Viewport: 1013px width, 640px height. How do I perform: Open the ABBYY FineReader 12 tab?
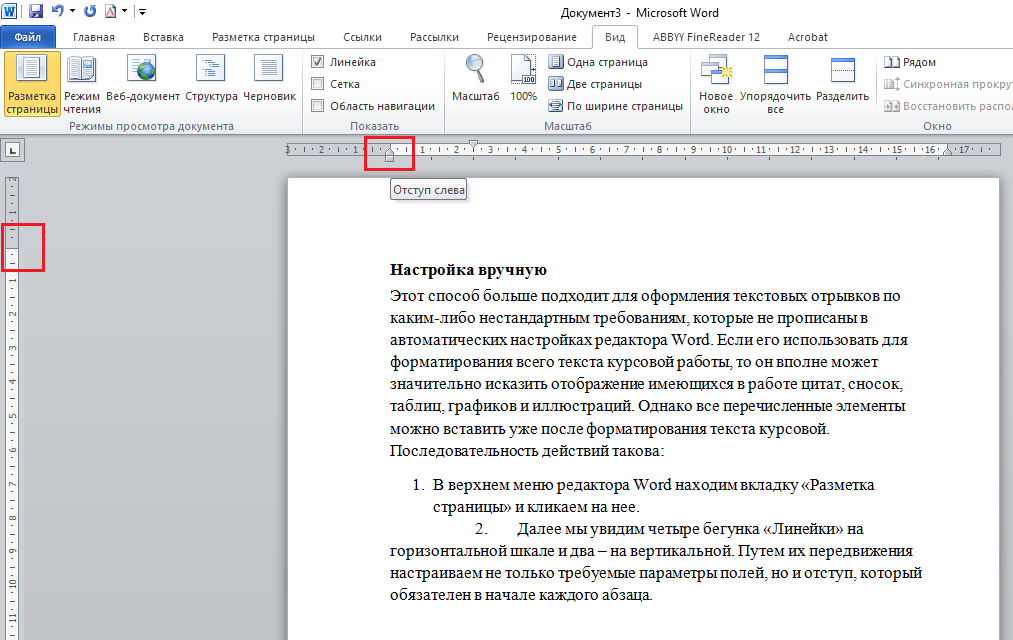point(706,37)
